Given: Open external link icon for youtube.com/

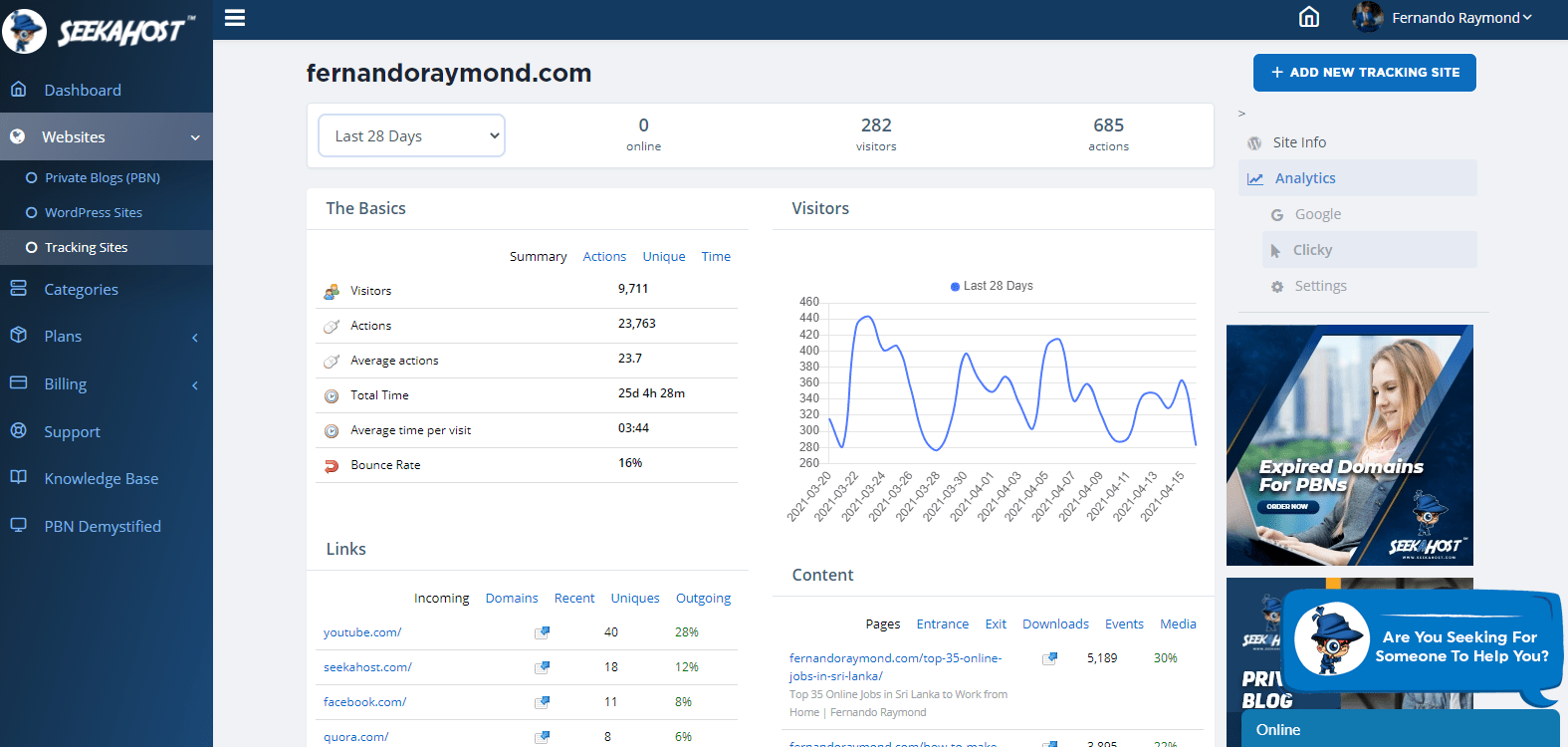Looking at the screenshot, I should tap(542, 632).
